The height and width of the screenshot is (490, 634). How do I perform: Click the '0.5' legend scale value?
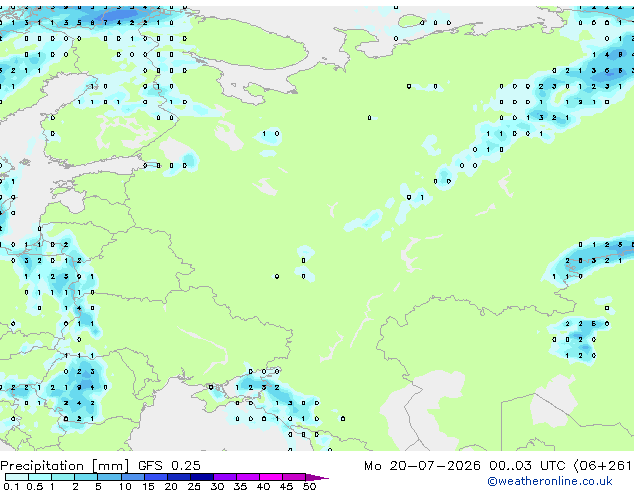coord(35,486)
